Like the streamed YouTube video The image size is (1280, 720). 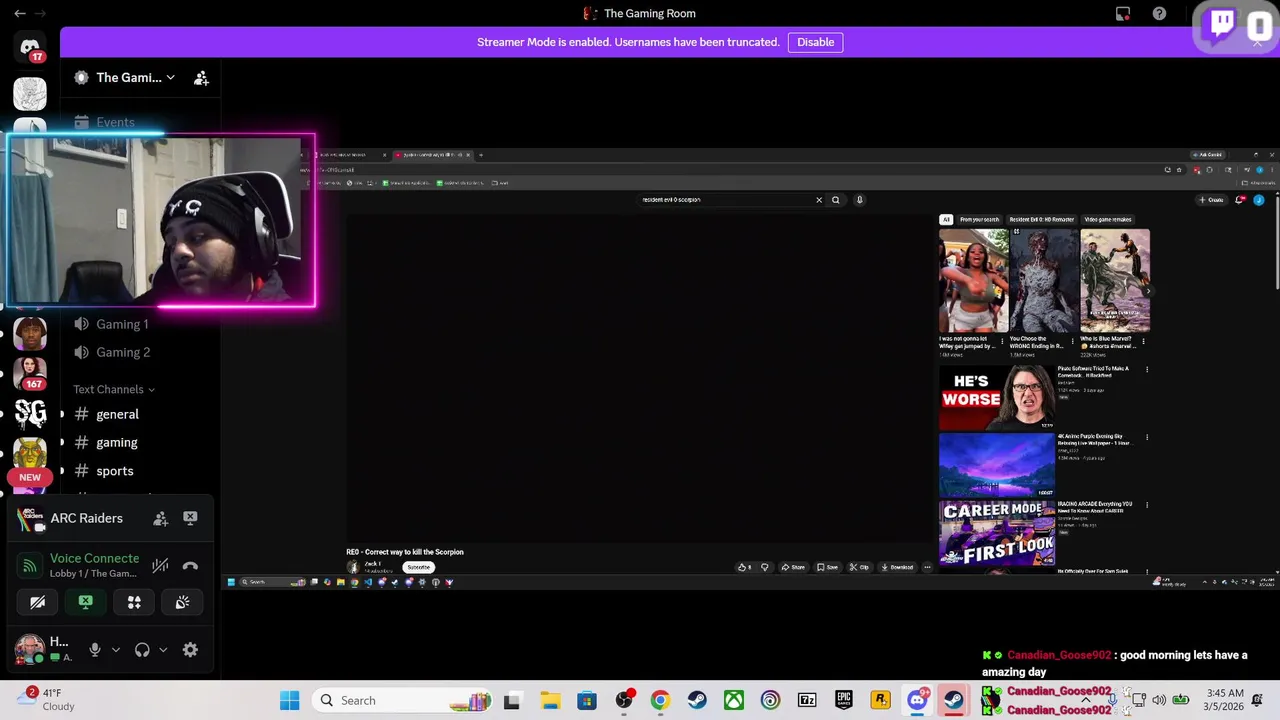pos(745,567)
